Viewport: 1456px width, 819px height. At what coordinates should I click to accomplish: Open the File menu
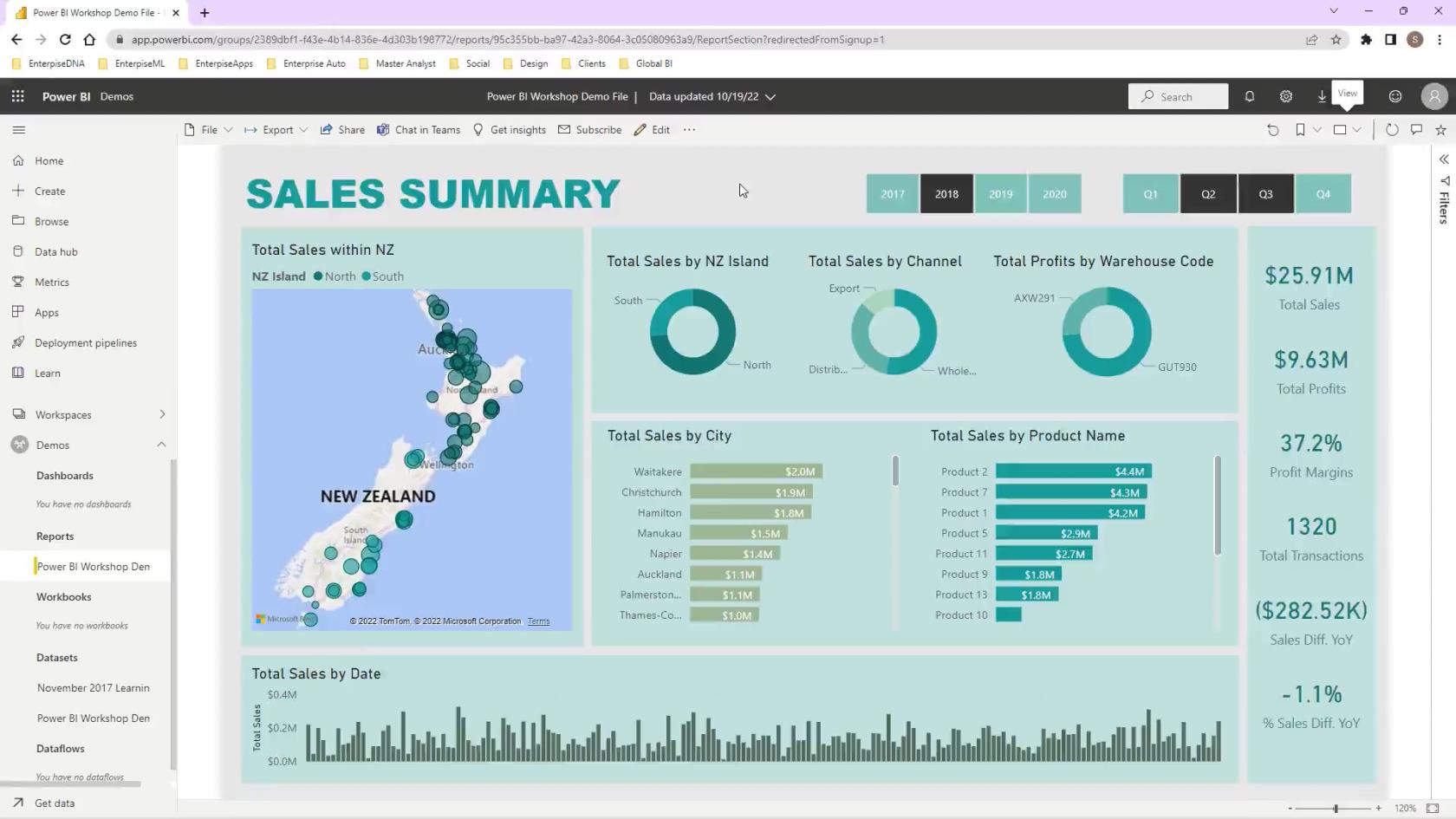point(208,130)
